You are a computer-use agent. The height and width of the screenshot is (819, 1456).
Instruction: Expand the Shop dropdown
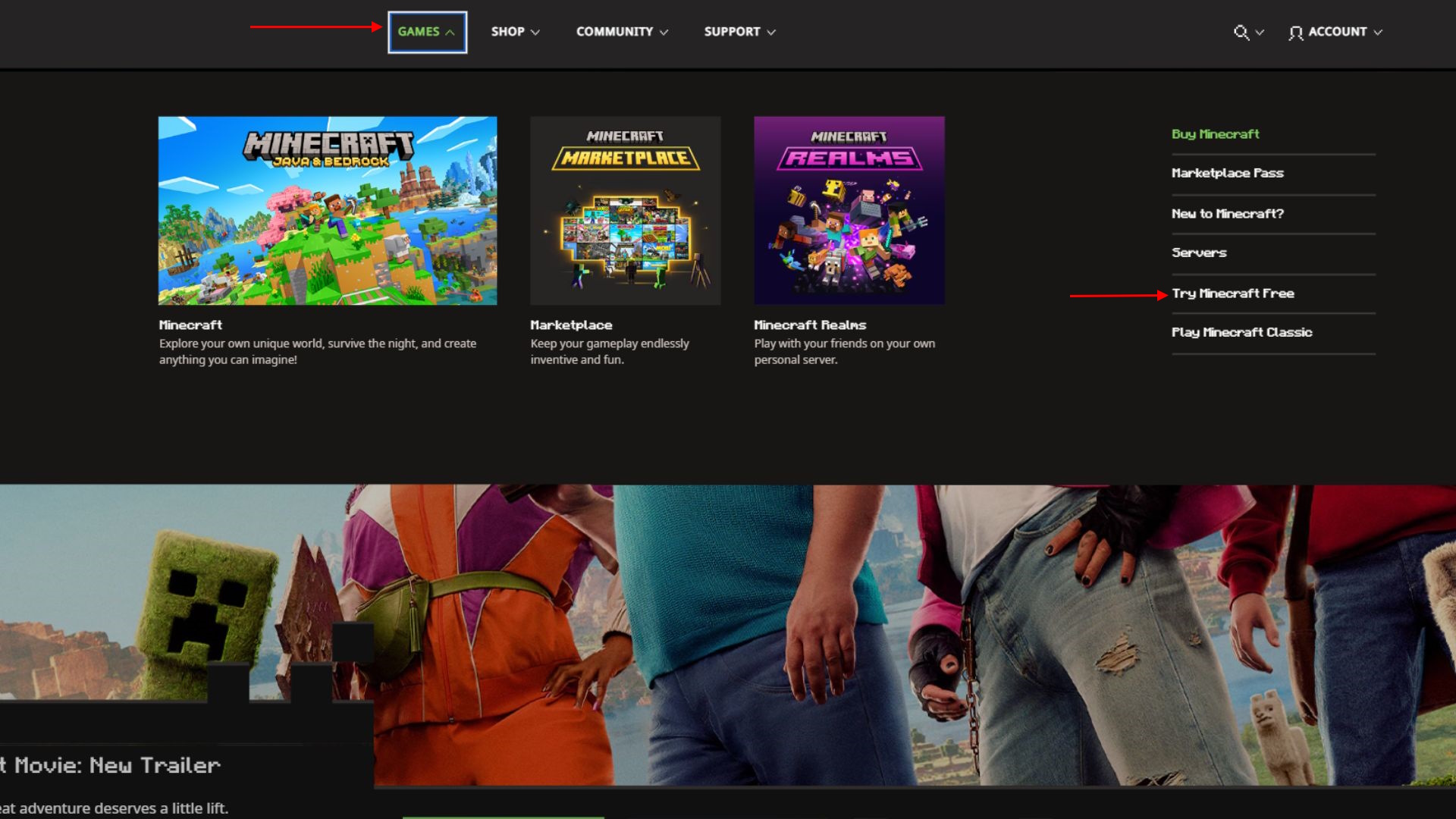tap(514, 32)
